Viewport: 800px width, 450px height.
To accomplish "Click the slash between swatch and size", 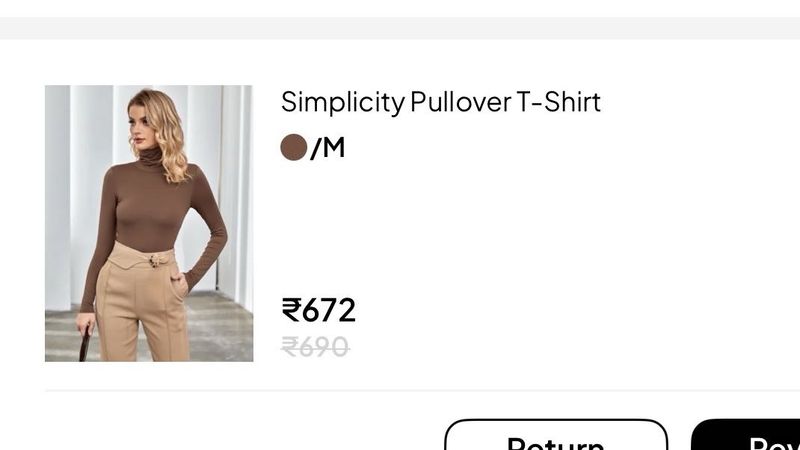I will pyautogui.click(x=316, y=148).
